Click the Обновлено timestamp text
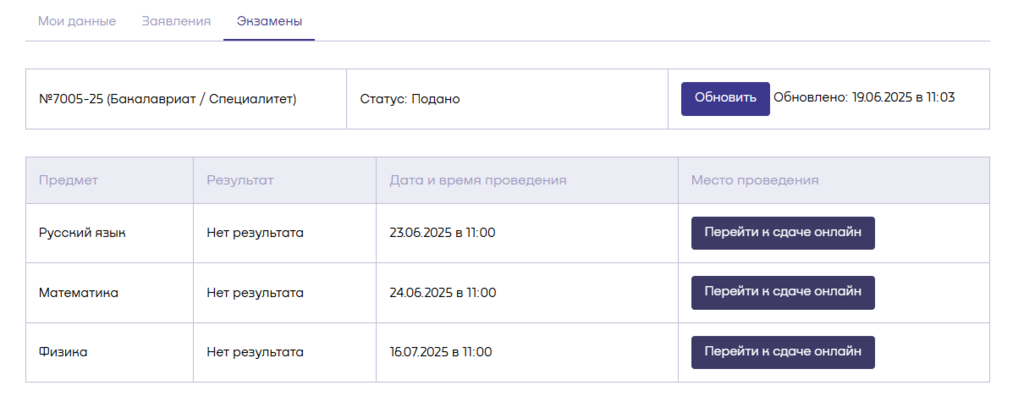 click(864, 98)
